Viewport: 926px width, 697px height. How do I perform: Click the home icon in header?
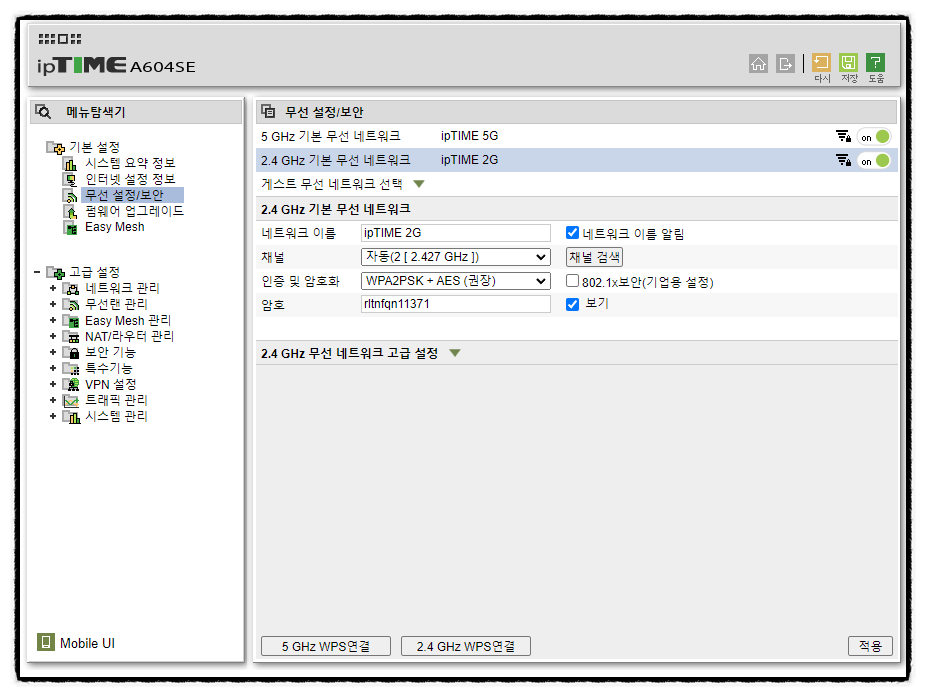pyautogui.click(x=758, y=63)
